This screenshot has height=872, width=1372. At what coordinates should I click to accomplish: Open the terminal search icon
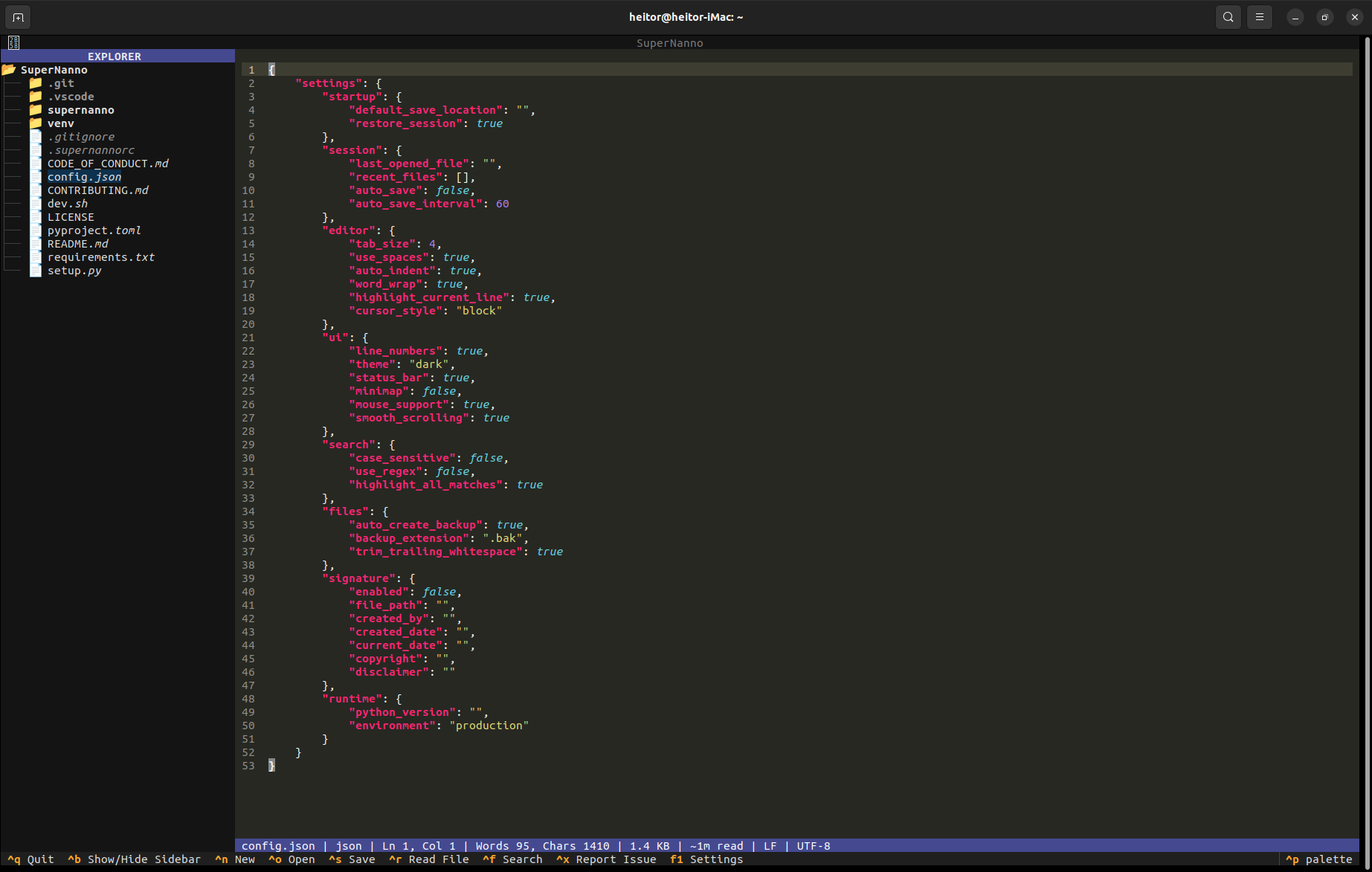tap(1228, 17)
